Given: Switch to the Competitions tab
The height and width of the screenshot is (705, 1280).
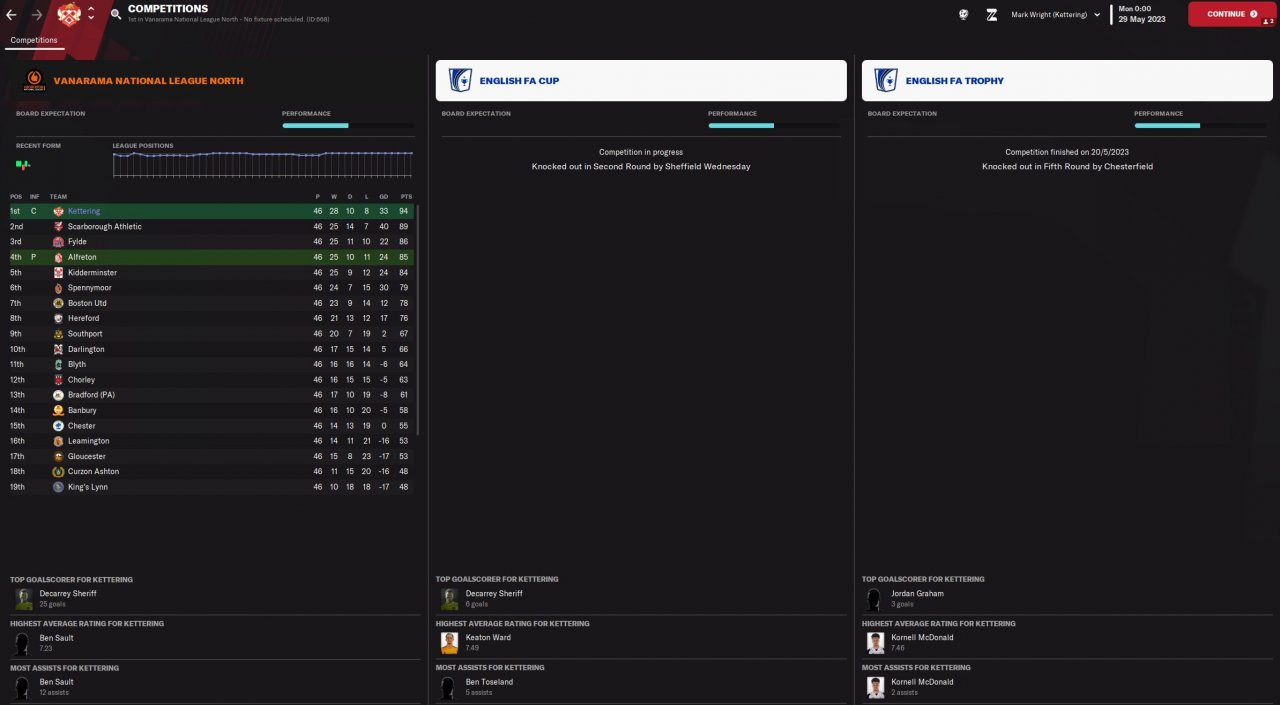Looking at the screenshot, I should [34, 40].
